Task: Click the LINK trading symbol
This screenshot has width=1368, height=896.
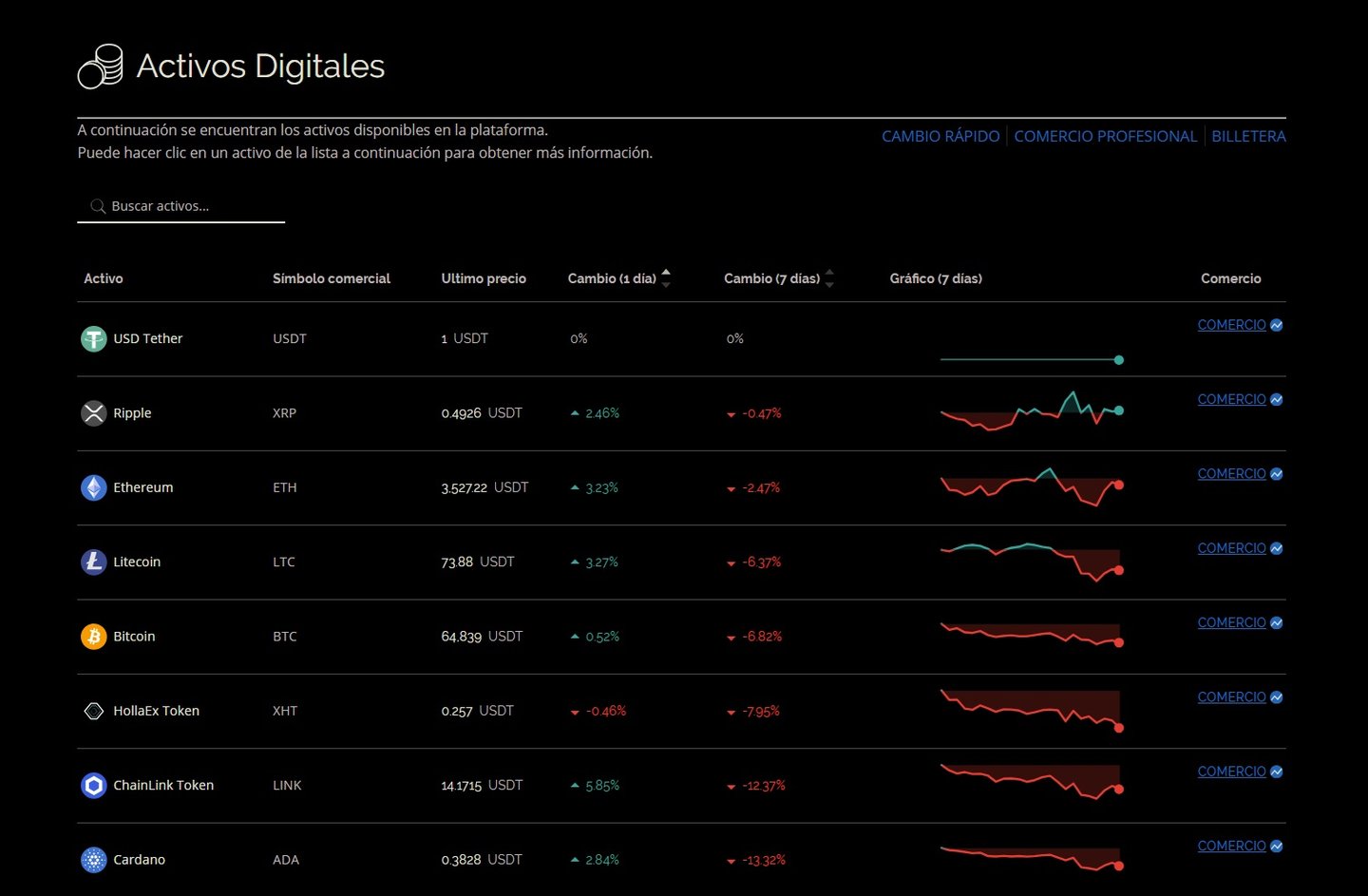Action: [x=287, y=785]
